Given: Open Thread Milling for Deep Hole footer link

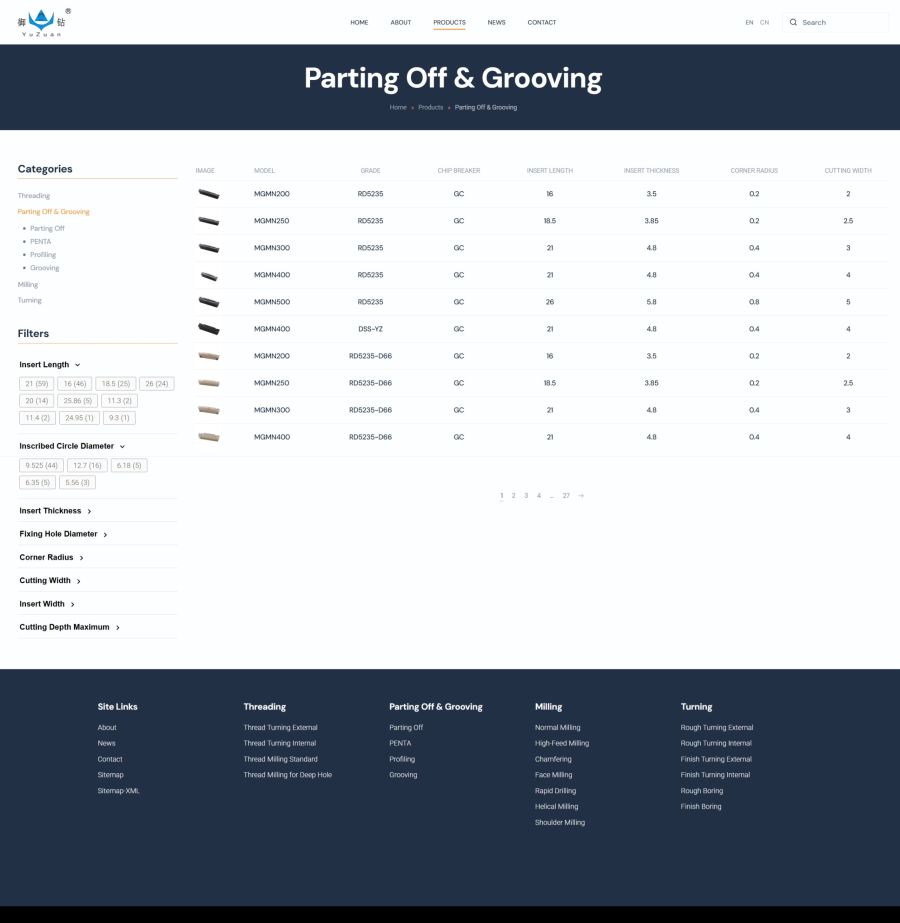Looking at the screenshot, I should [x=287, y=775].
